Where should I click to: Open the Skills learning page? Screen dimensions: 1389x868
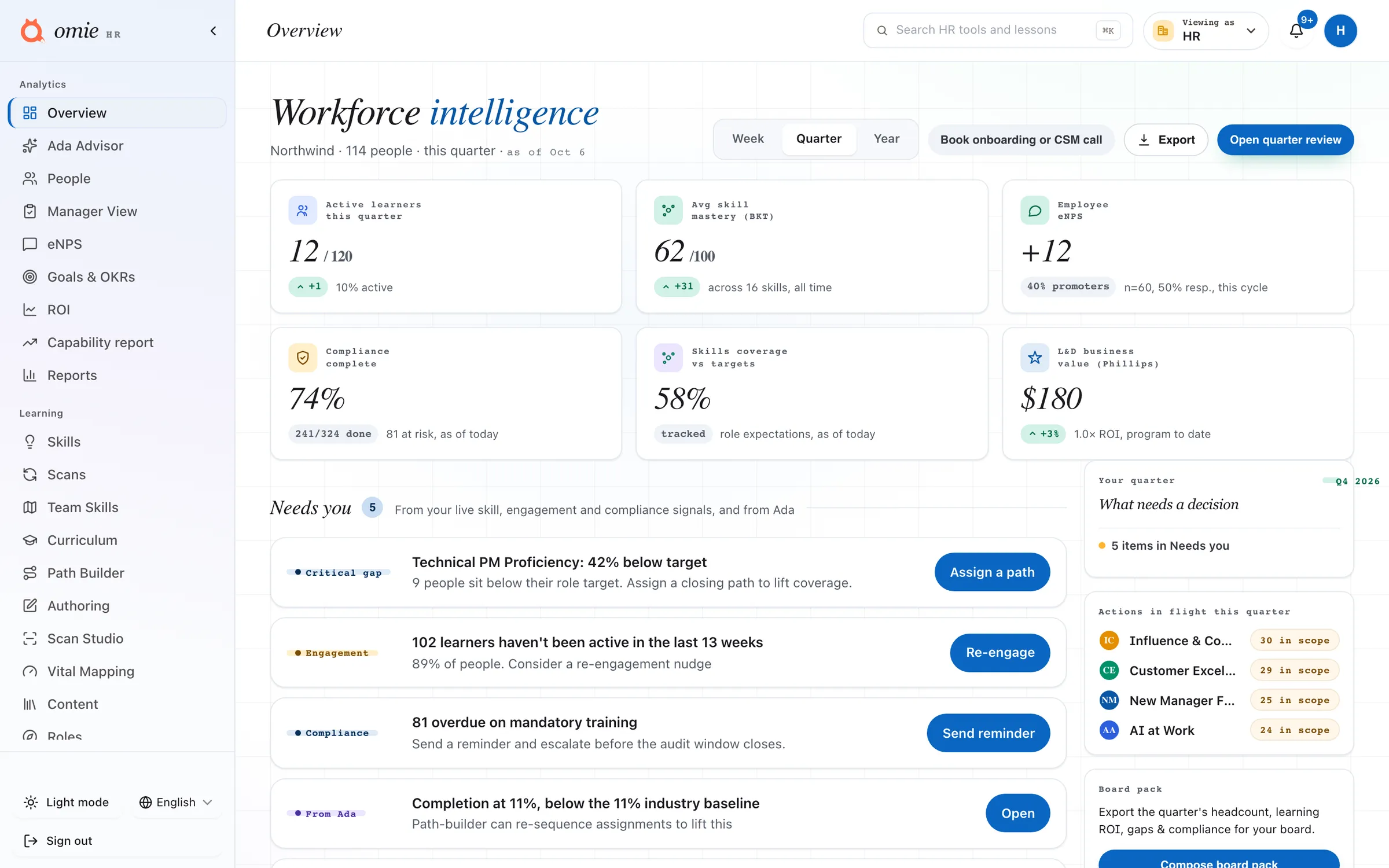(x=117, y=442)
